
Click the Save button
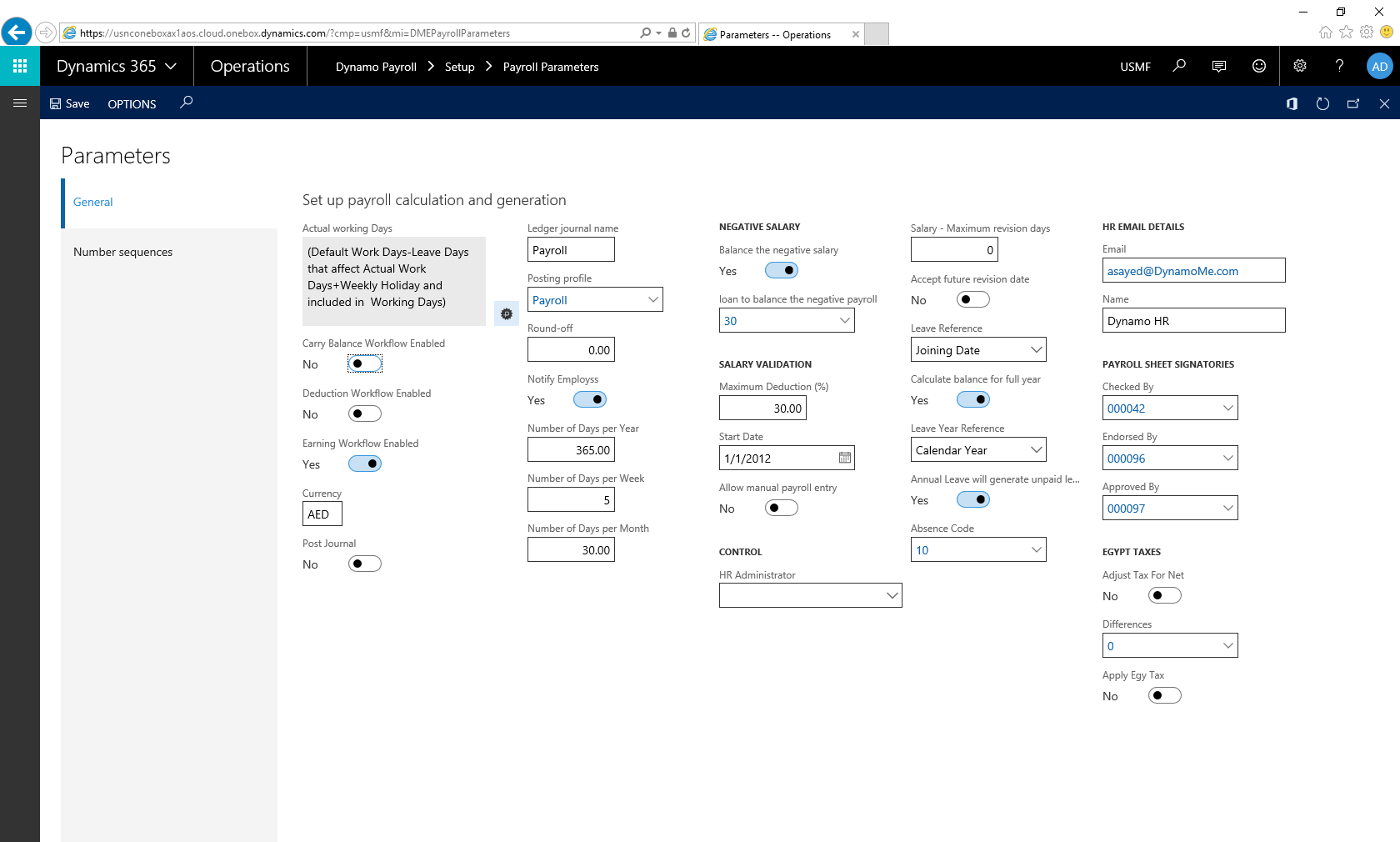70,103
